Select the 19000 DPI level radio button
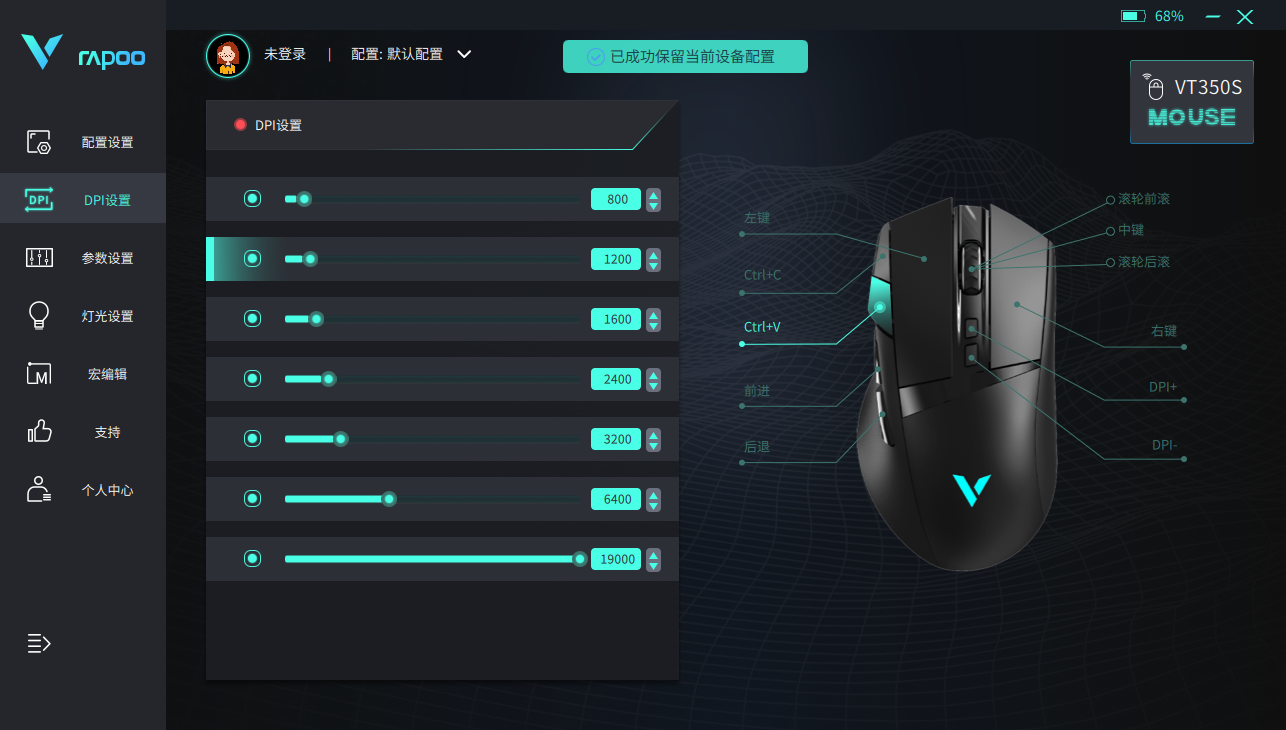 click(x=253, y=559)
